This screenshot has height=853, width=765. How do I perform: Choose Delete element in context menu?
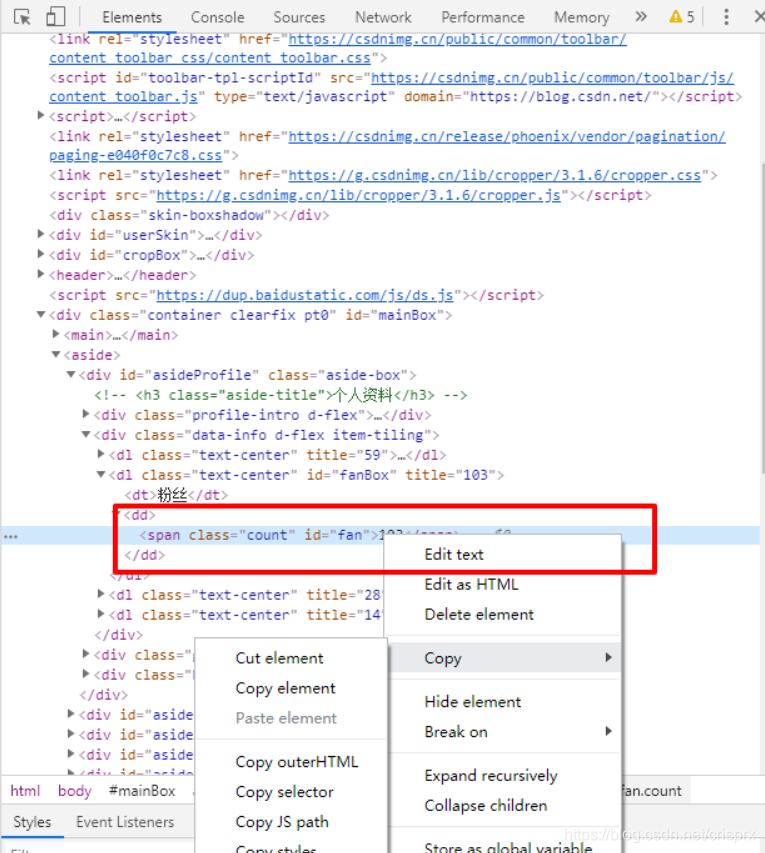502,614
